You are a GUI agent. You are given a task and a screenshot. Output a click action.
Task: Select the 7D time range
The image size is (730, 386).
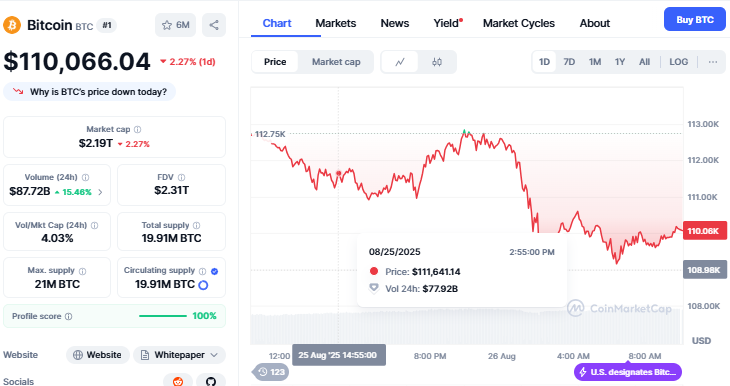pyautogui.click(x=569, y=62)
